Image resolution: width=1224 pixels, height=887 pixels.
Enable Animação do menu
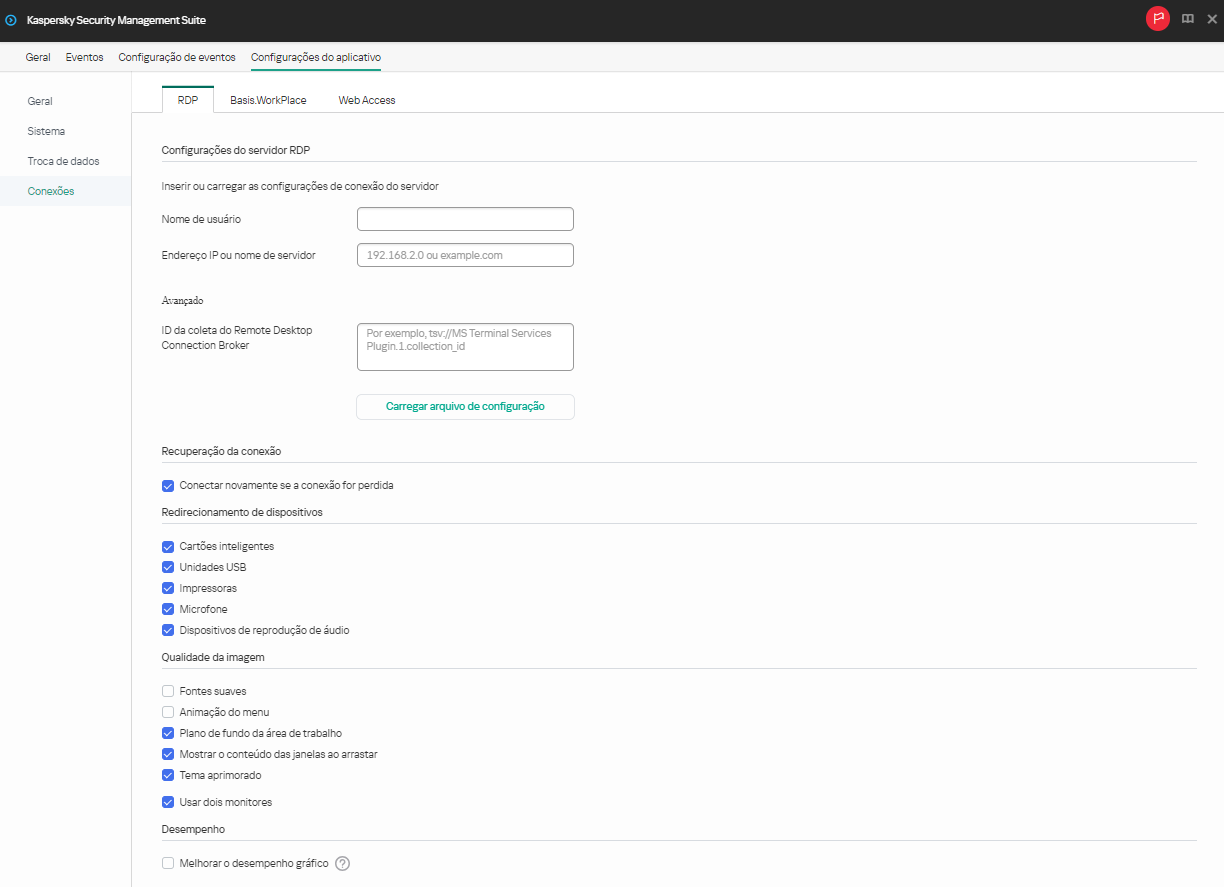tap(168, 711)
